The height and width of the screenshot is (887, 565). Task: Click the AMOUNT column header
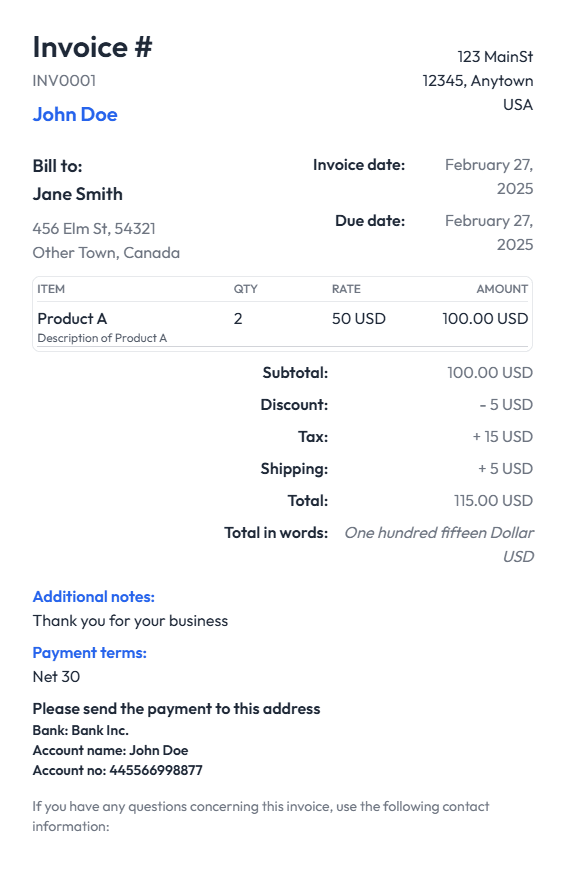pos(502,289)
